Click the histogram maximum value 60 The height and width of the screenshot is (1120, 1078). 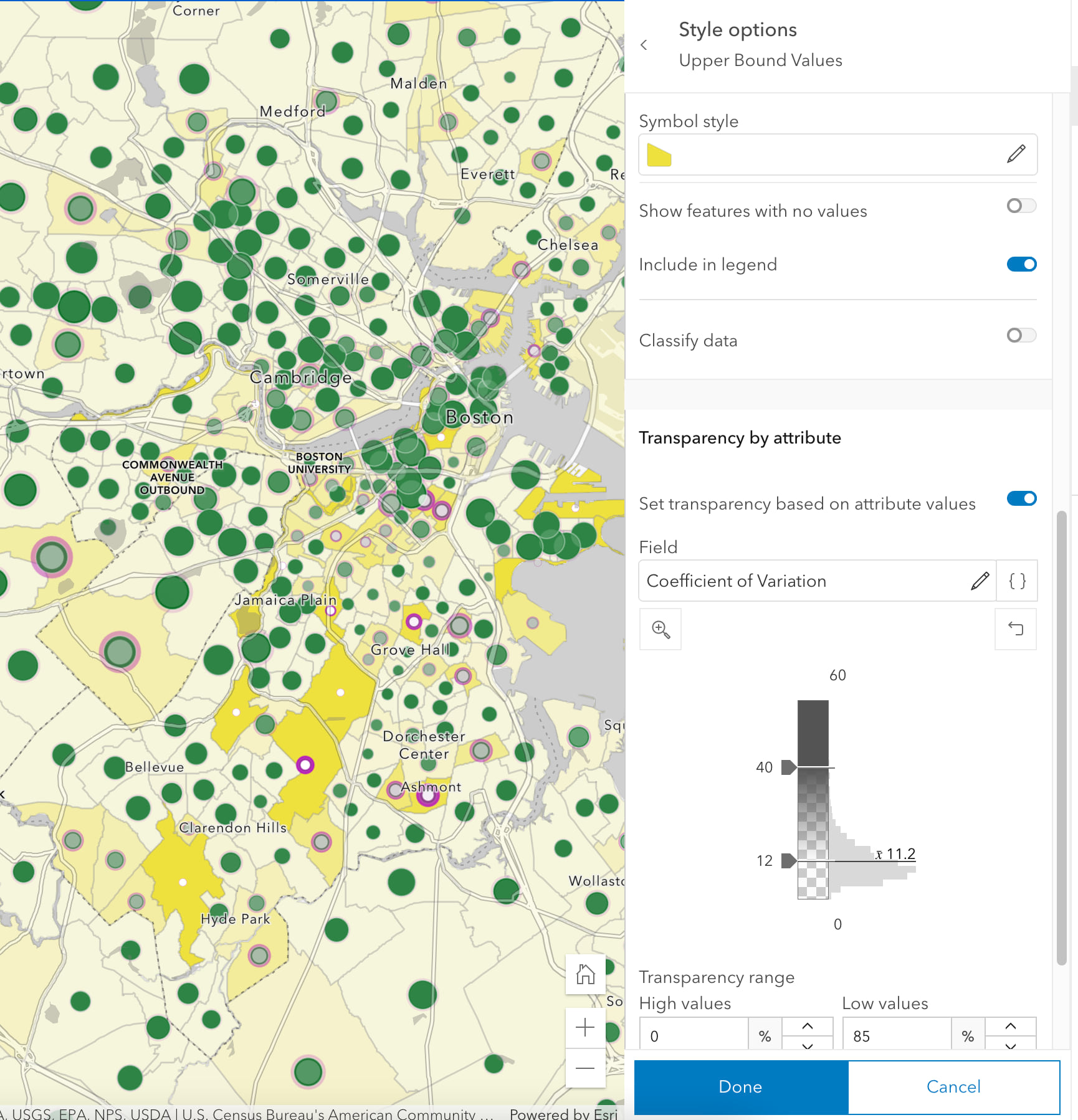838,675
